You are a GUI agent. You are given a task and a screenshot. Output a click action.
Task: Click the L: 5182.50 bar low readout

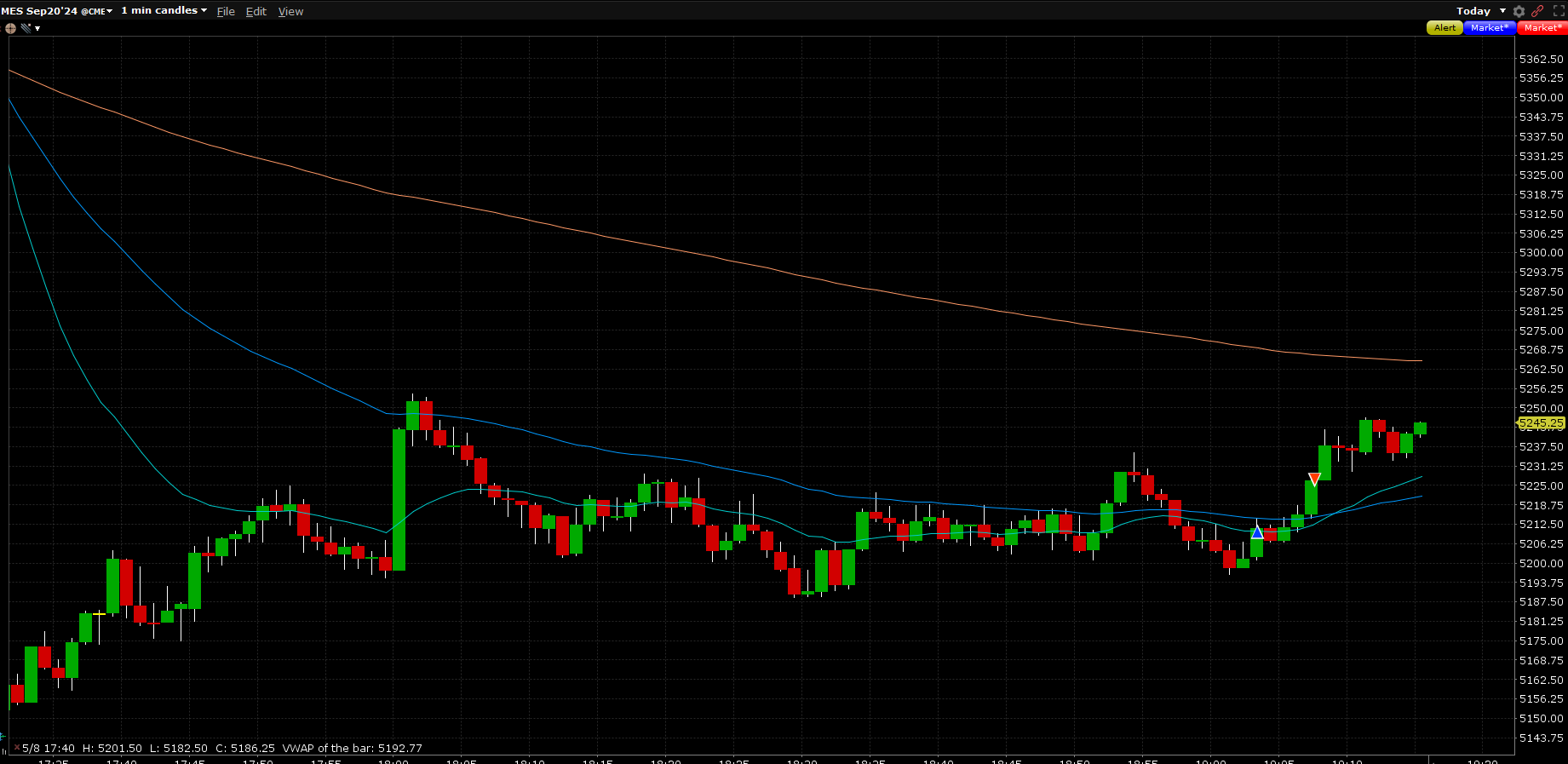point(179,749)
